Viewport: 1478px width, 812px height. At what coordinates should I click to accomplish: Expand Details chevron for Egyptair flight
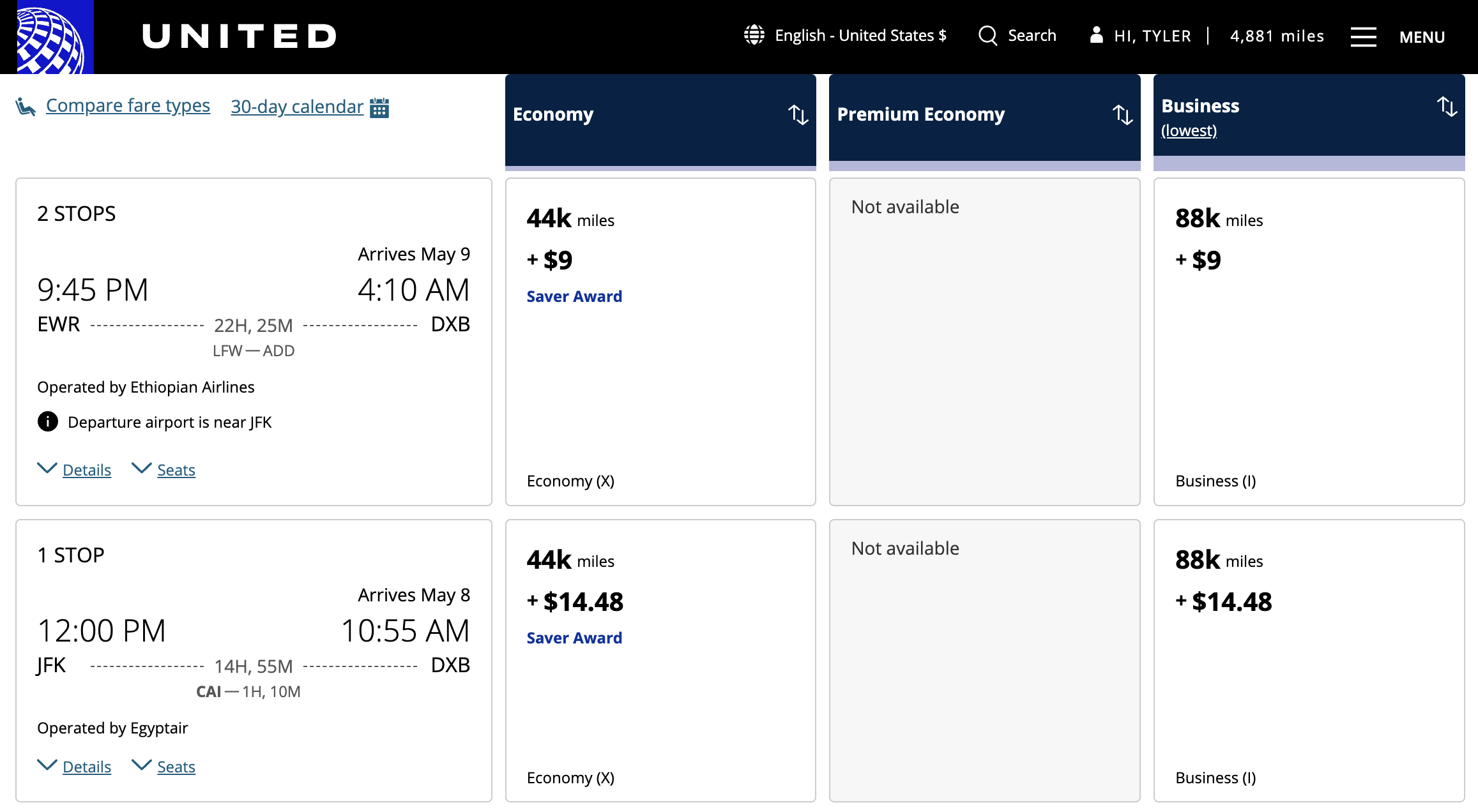coord(47,765)
